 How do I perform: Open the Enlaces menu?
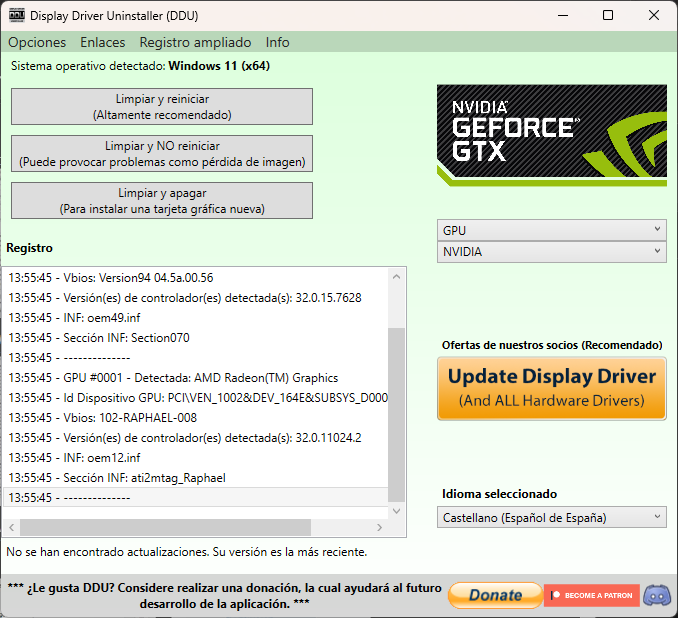(x=102, y=42)
